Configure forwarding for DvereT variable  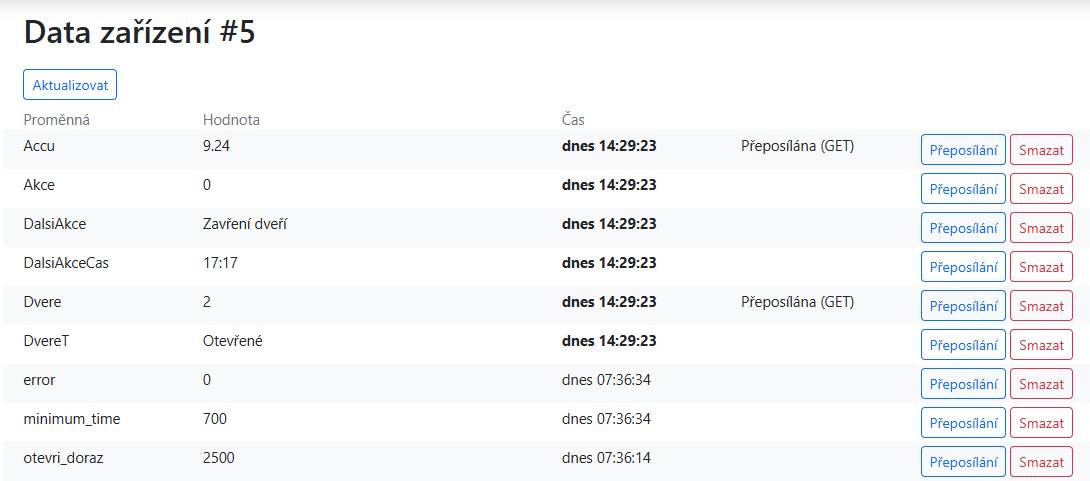pos(963,345)
